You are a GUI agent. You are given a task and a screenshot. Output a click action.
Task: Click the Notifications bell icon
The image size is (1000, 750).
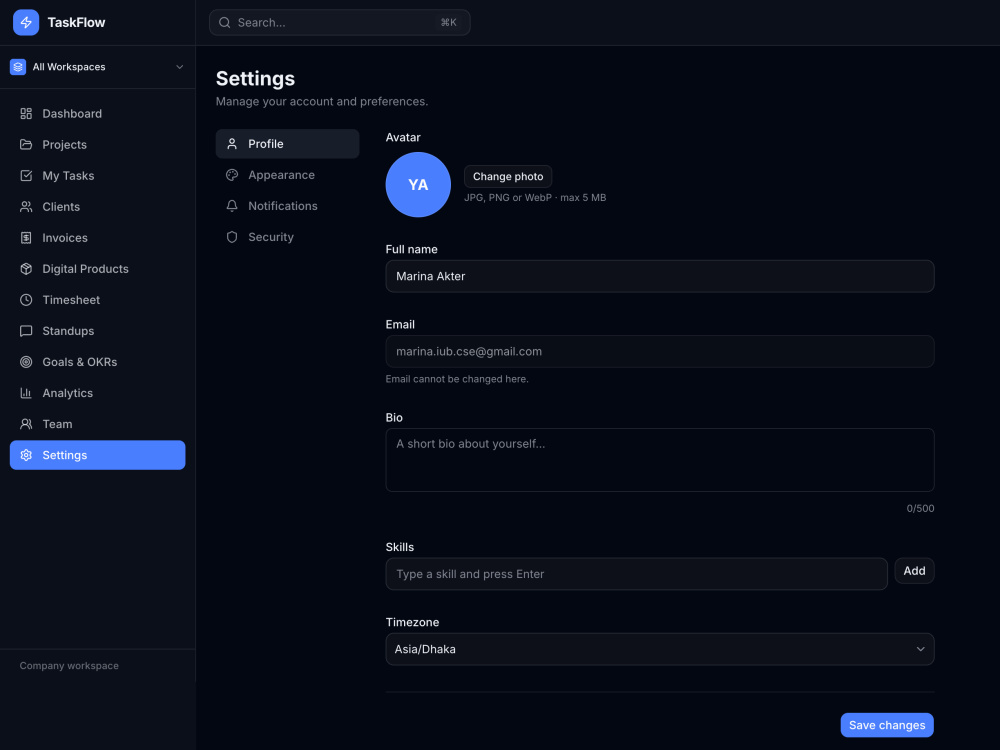coord(232,206)
